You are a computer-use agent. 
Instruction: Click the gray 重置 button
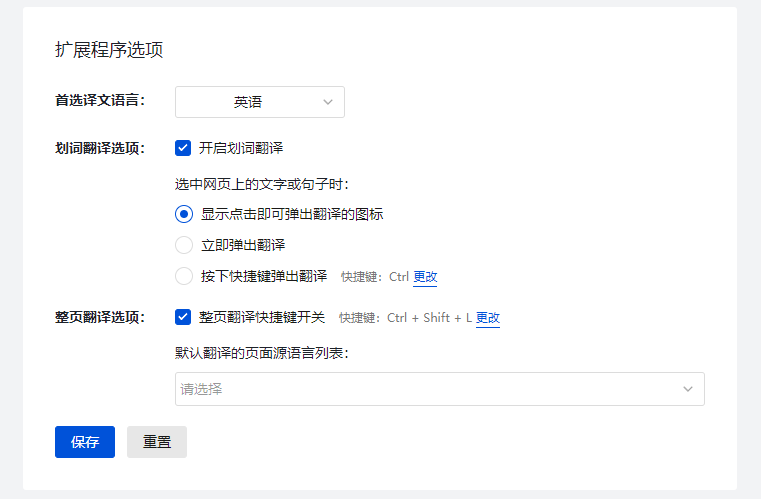point(156,442)
